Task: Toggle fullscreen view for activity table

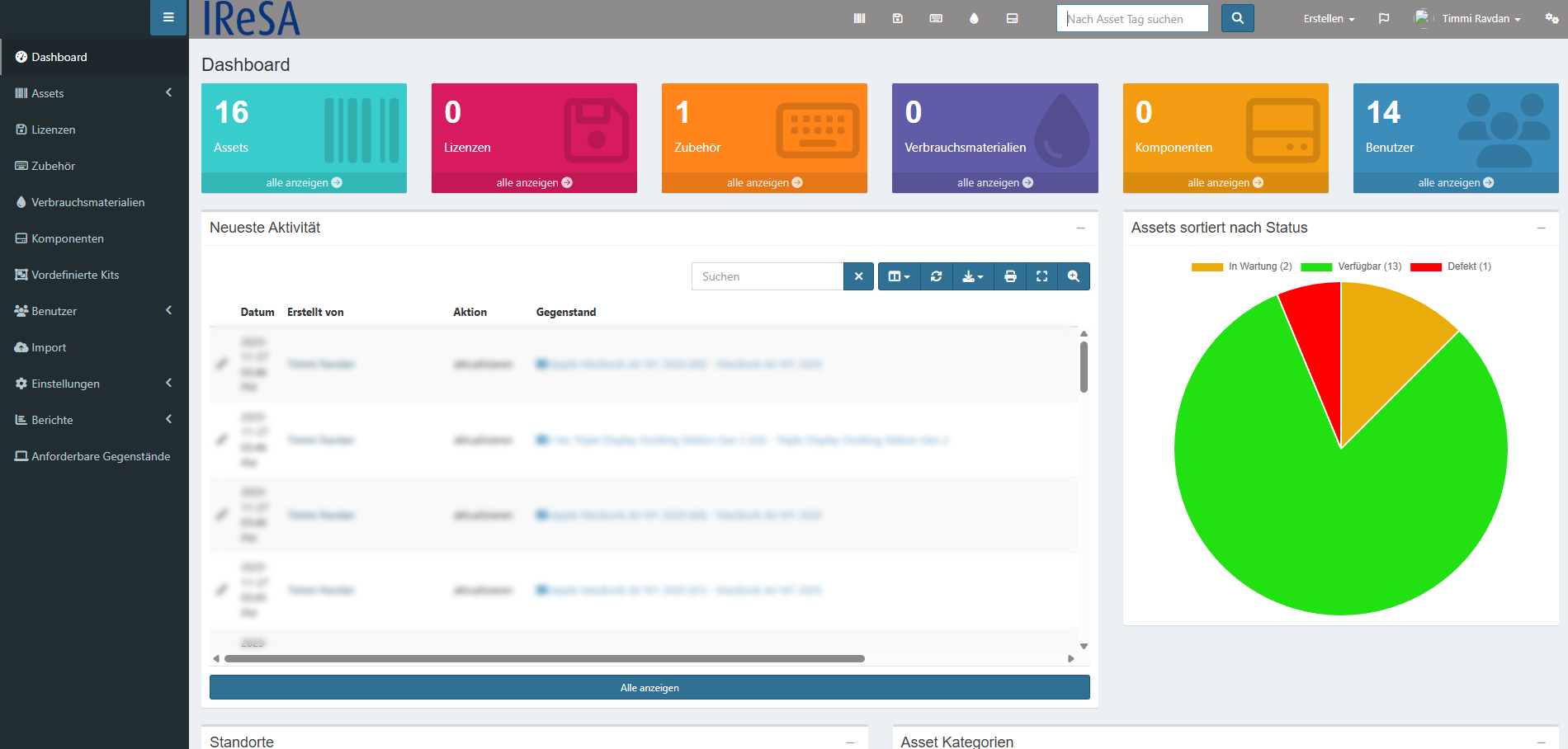Action: click(x=1041, y=276)
